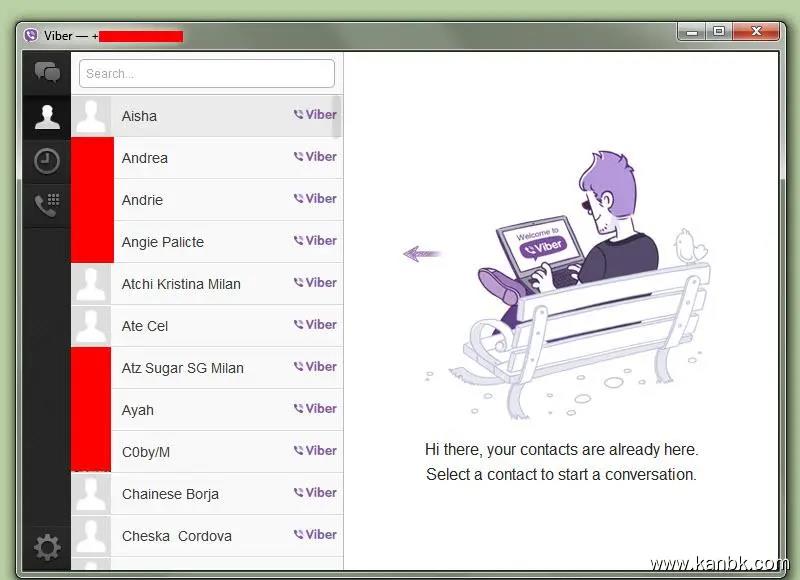This screenshot has height=580, width=800.
Task: Click the contact list scrollbar thumb
Action: (x=337, y=116)
